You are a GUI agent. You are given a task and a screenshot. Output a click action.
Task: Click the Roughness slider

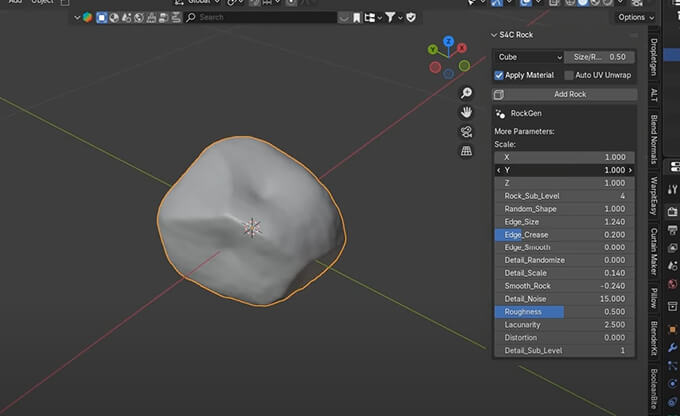click(565, 312)
